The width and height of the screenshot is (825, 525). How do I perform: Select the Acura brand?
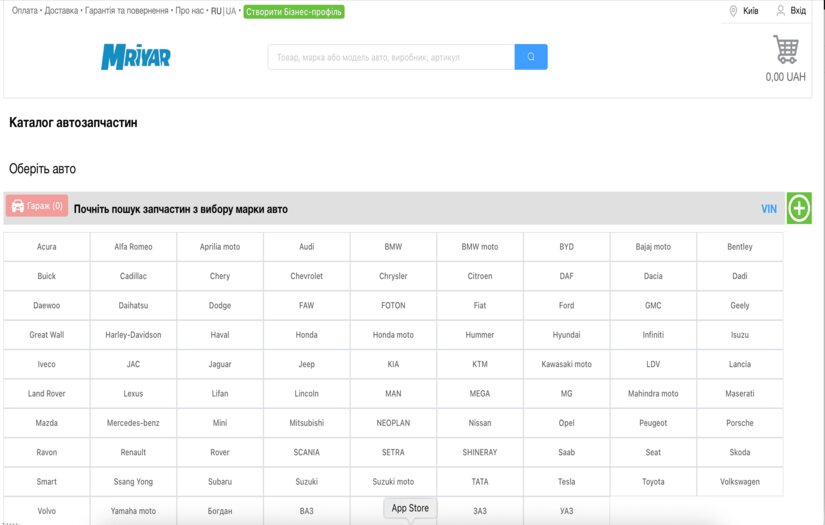[x=47, y=247]
